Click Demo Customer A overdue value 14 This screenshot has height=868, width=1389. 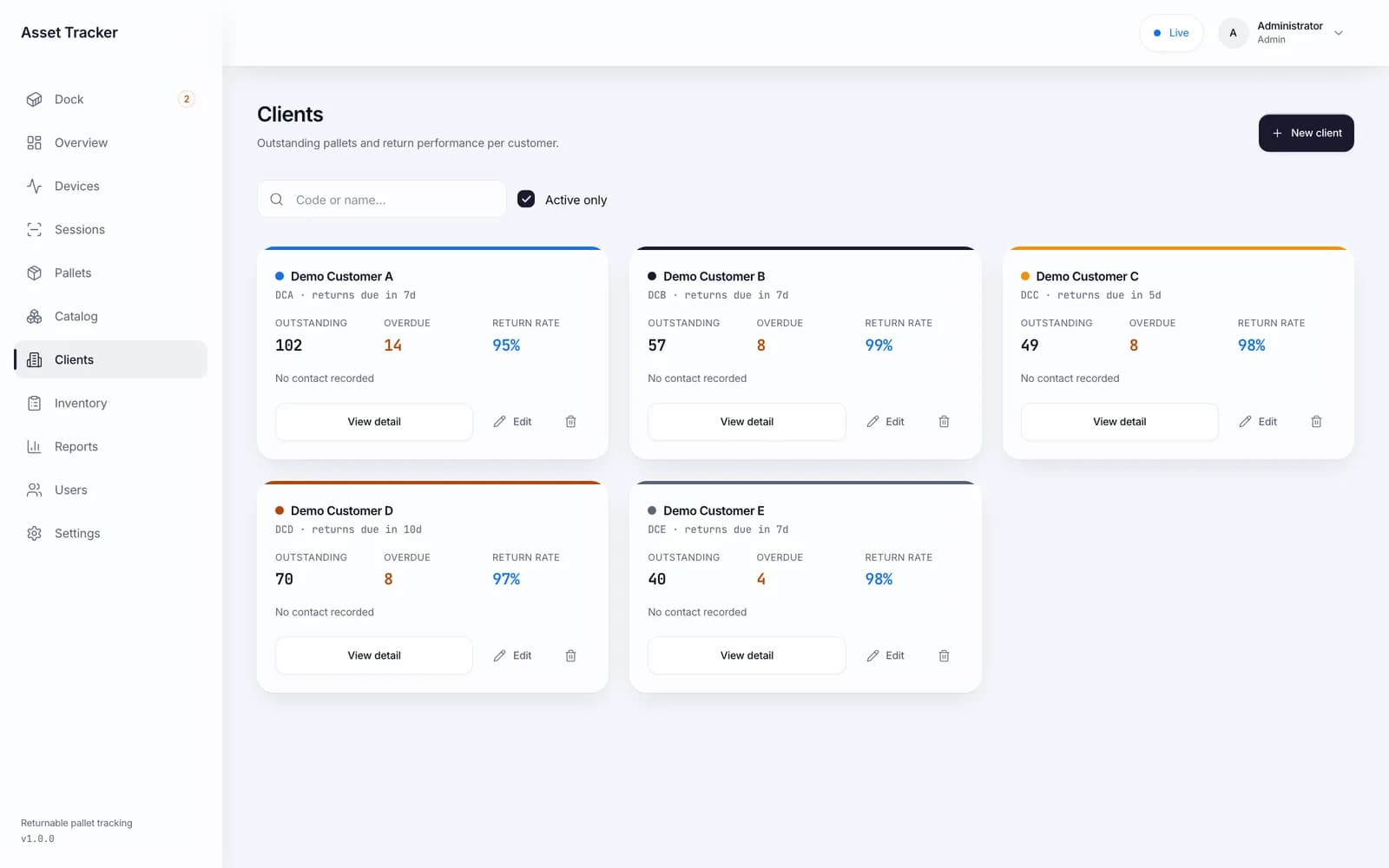(x=392, y=345)
